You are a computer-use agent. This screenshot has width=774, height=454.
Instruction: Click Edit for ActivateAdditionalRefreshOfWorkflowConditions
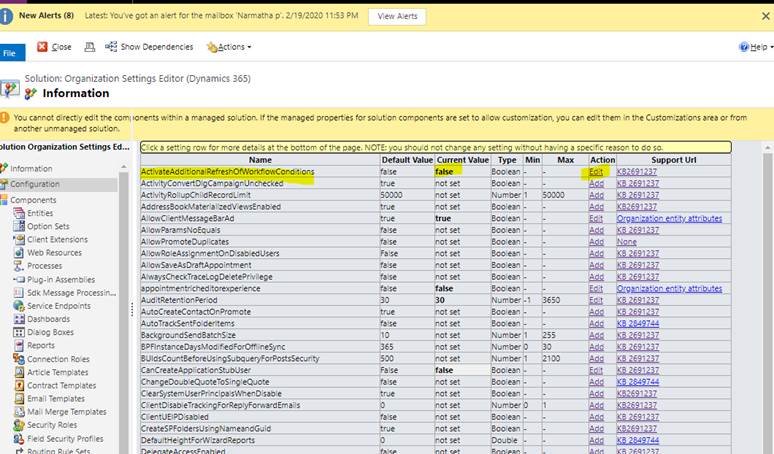pyautogui.click(x=596, y=172)
